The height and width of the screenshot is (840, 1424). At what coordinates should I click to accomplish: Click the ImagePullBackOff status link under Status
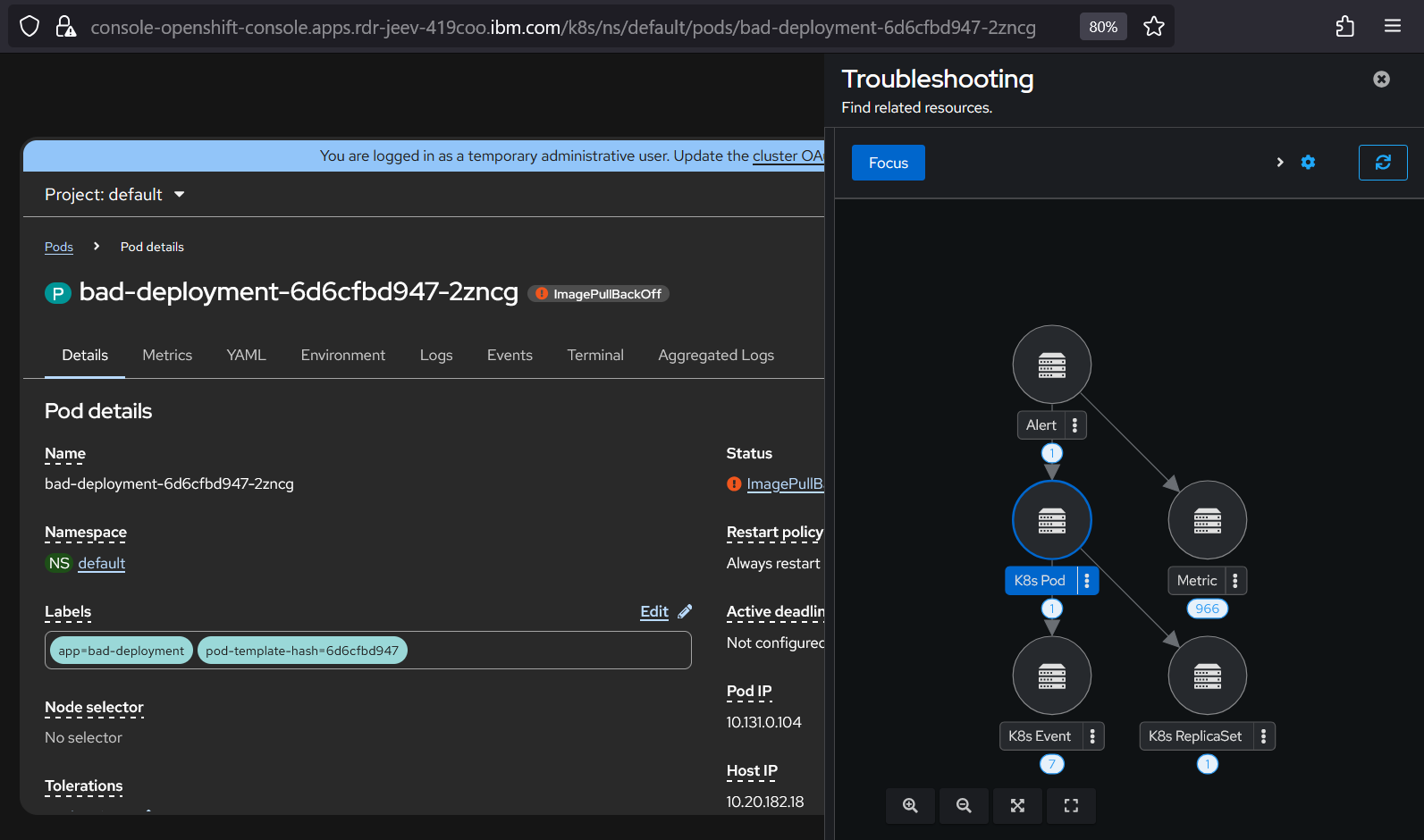point(785,483)
